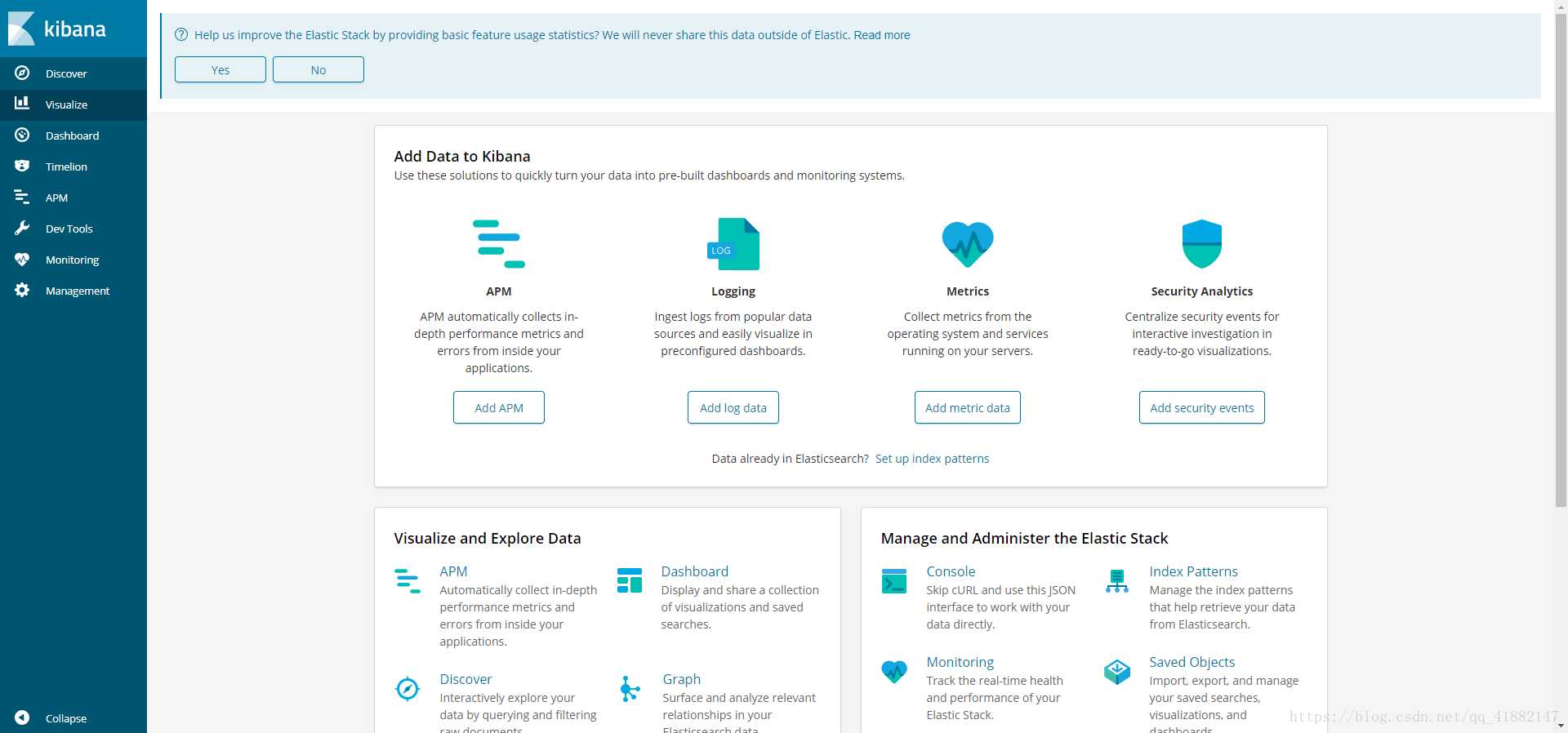The image size is (1568, 733).
Task: Click the Collapse arrow icon
Action: coord(22,717)
